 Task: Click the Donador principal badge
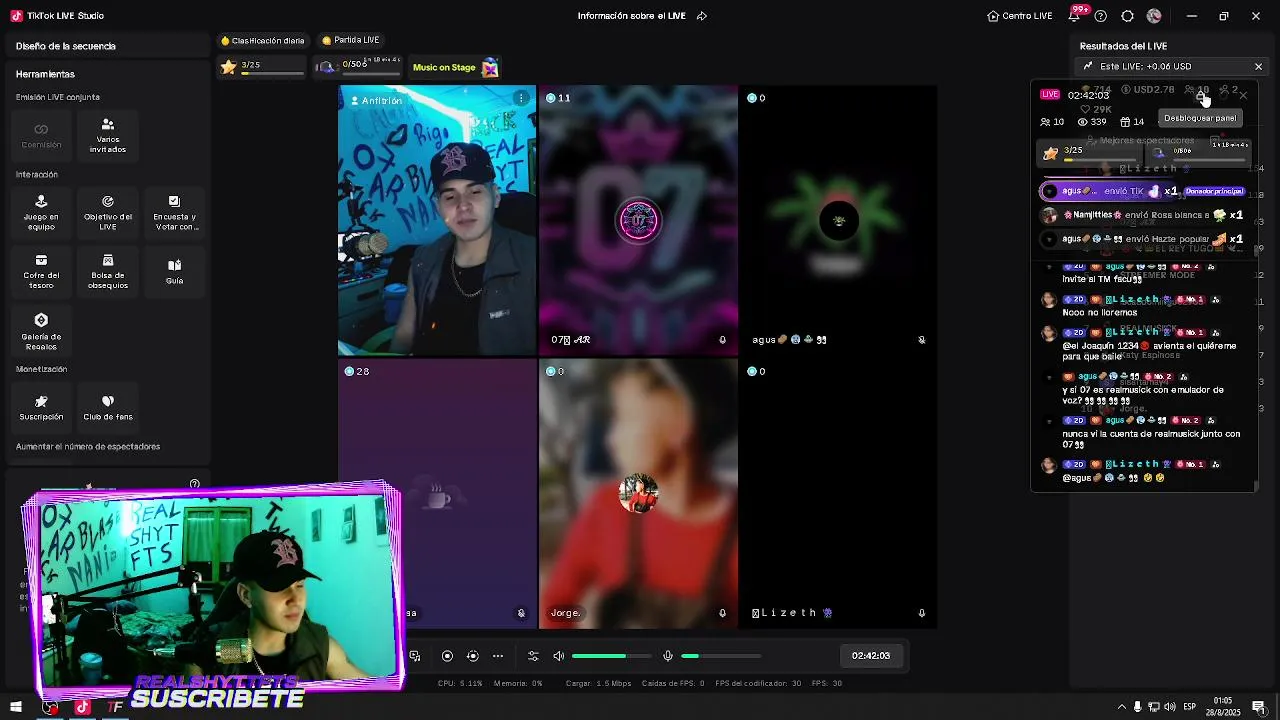1214,191
